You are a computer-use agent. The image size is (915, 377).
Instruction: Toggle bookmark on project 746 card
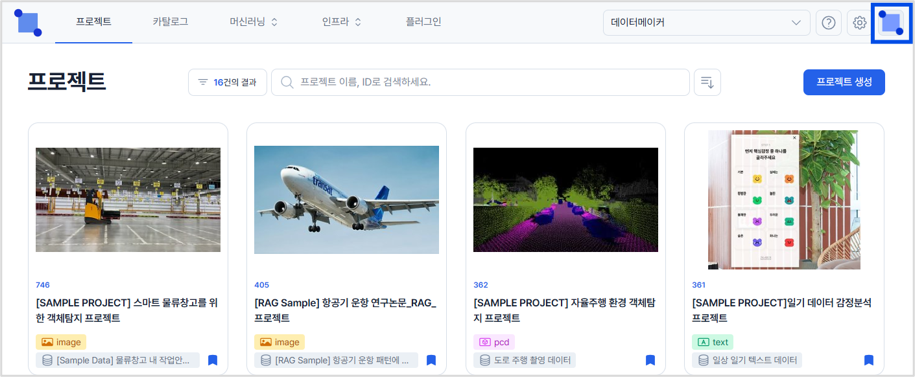[212, 360]
